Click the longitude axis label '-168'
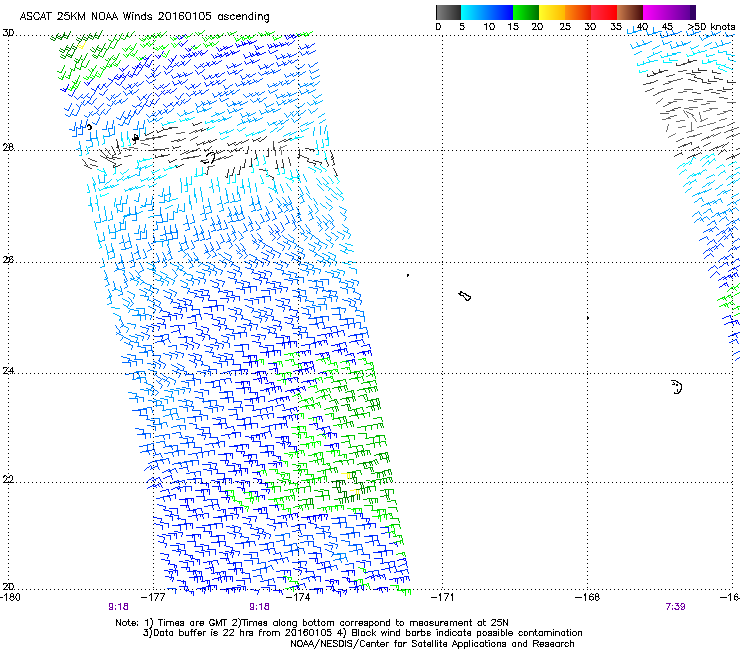740x650 pixels. pyautogui.click(x=588, y=597)
